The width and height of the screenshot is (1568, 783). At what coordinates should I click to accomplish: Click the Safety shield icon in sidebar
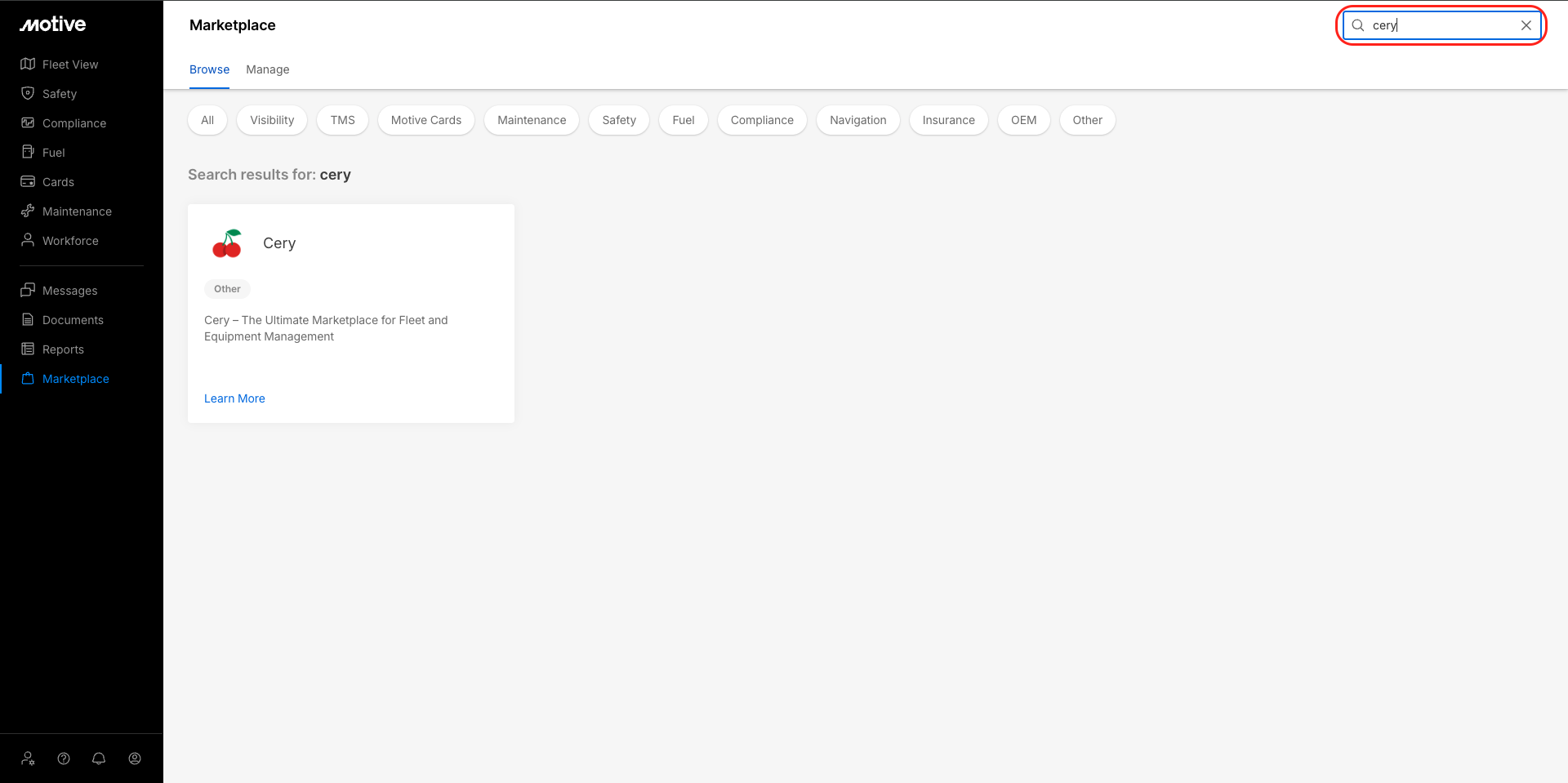coord(28,93)
